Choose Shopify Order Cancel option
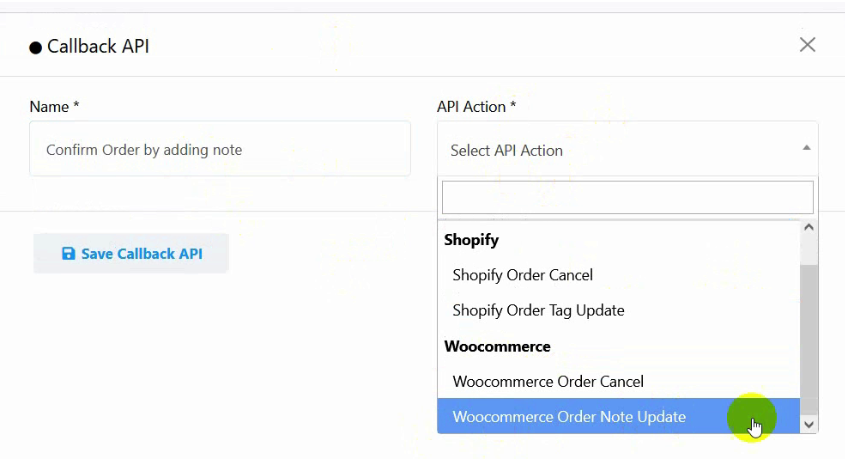Image resolution: width=845 pixels, height=461 pixels. [x=619, y=275]
